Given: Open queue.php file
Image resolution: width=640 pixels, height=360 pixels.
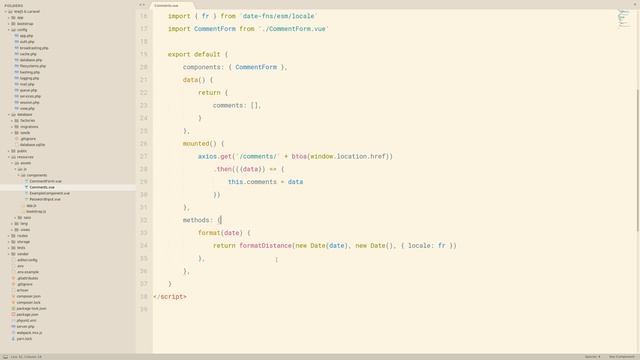Looking at the screenshot, I should [x=28, y=90].
